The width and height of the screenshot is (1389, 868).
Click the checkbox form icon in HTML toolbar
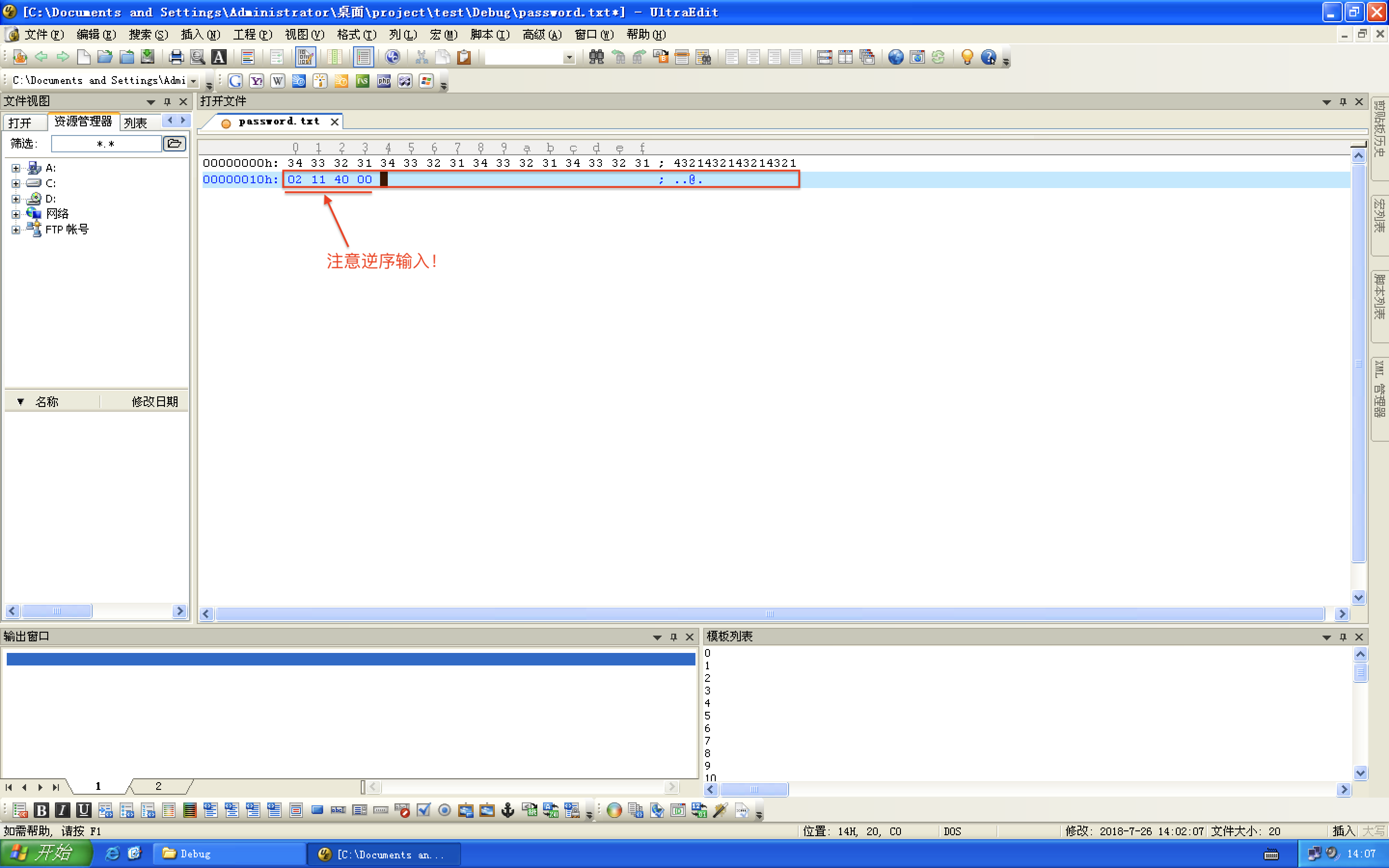point(423,810)
